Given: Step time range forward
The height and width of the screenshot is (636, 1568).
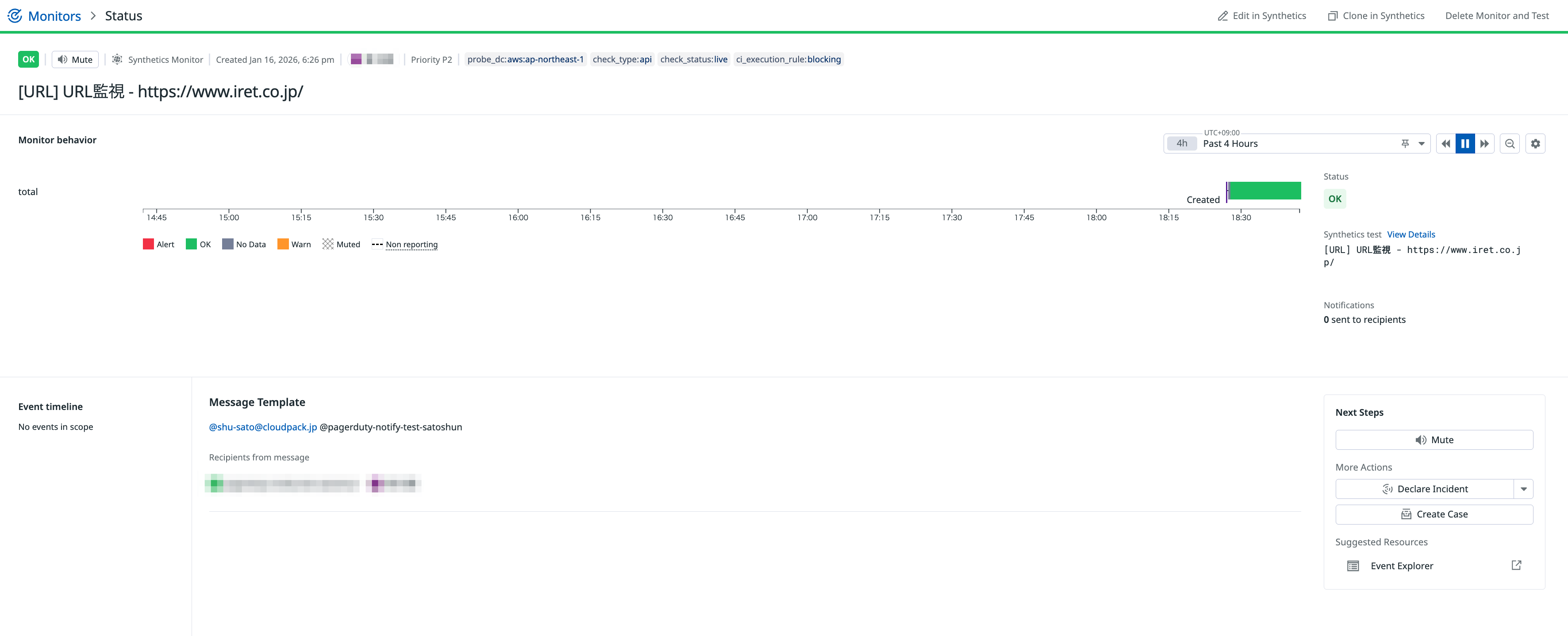Looking at the screenshot, I should [1484, 144].
